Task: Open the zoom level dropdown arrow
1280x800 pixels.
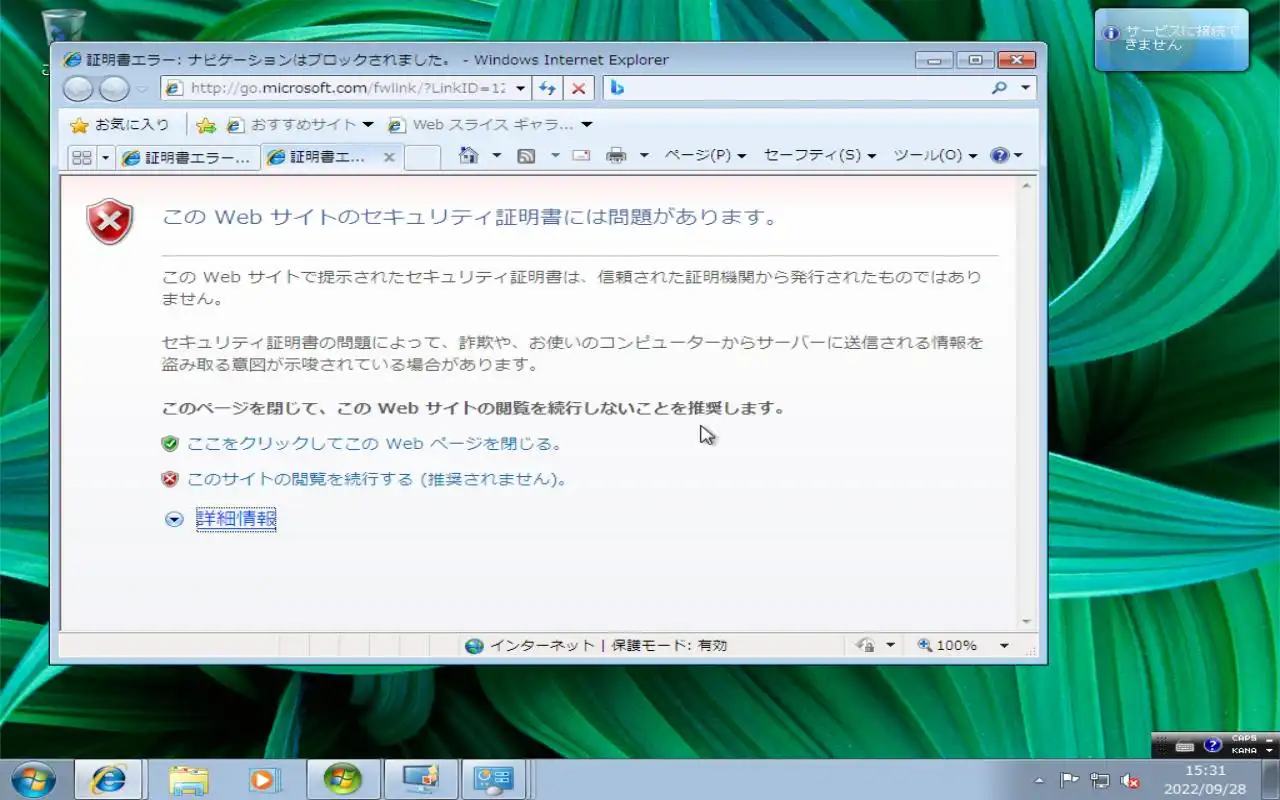Action: [1004, 646]
